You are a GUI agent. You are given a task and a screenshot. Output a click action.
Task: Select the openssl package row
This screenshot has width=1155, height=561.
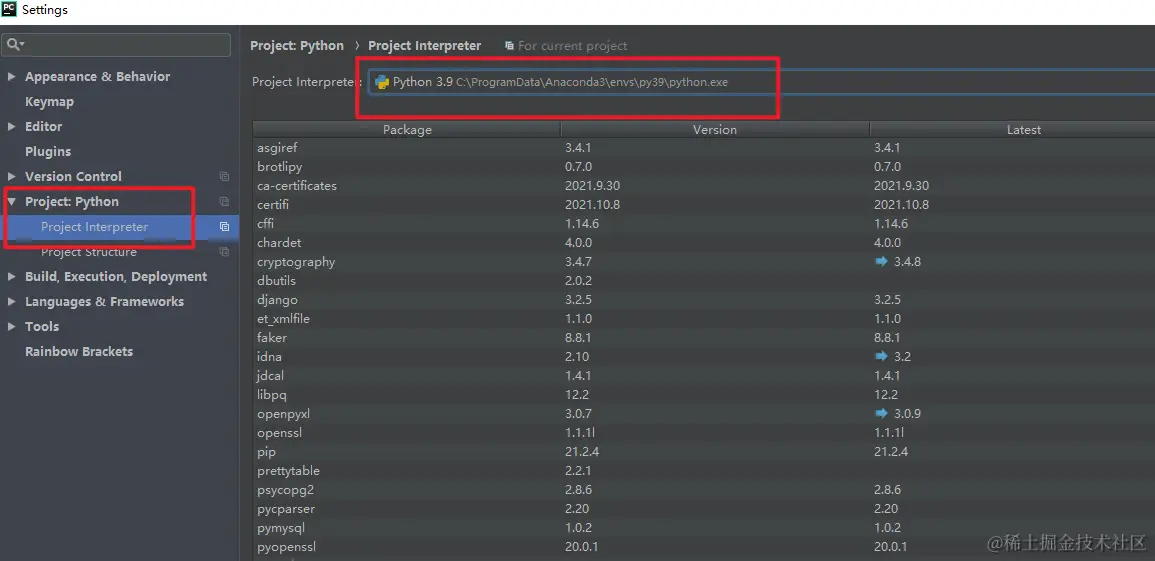click(x=703, y=433)
